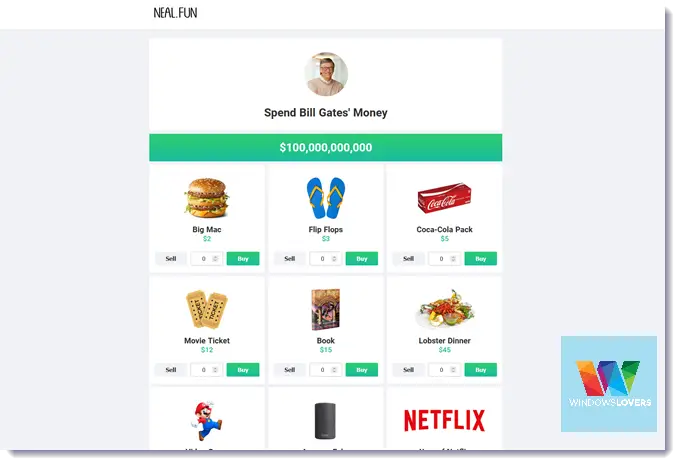The width and height of the screenshot is (680, 465).
Task: Click the WindowsLovers logo
Action: click(609, 384)
